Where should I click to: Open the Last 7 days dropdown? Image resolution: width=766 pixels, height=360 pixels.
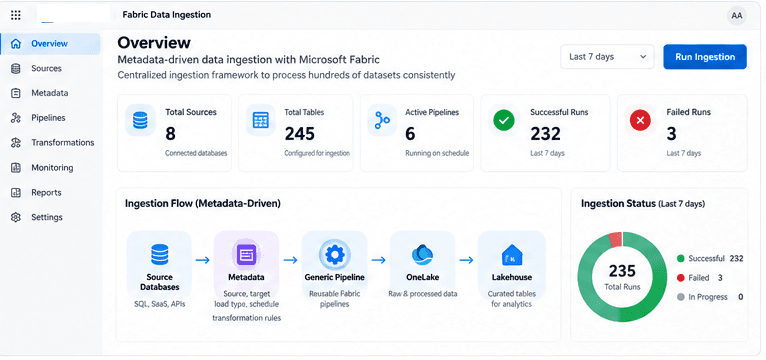(x=607, y=57)
